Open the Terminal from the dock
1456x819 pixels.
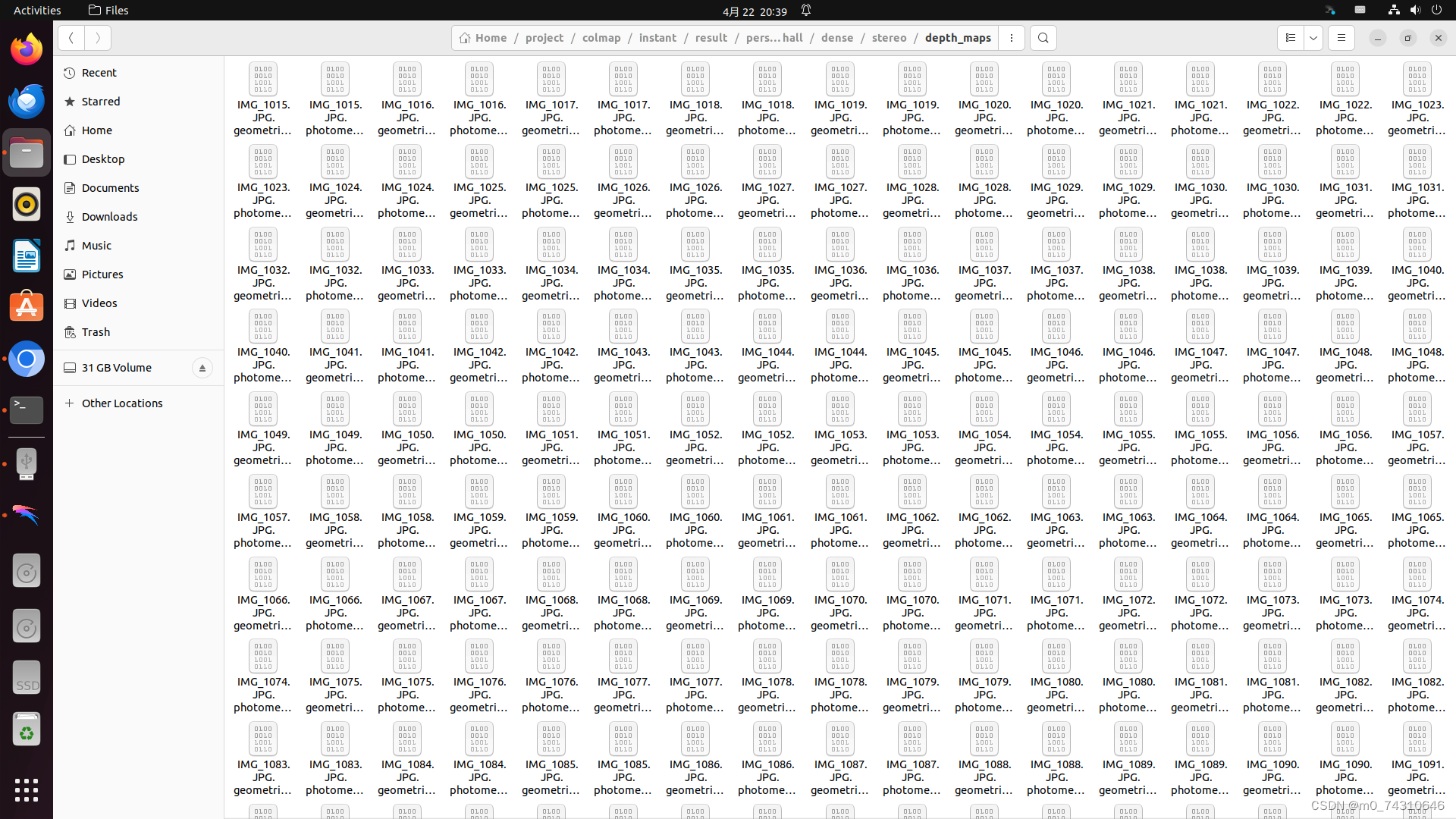pyautogui.click(x=27, y=410)
